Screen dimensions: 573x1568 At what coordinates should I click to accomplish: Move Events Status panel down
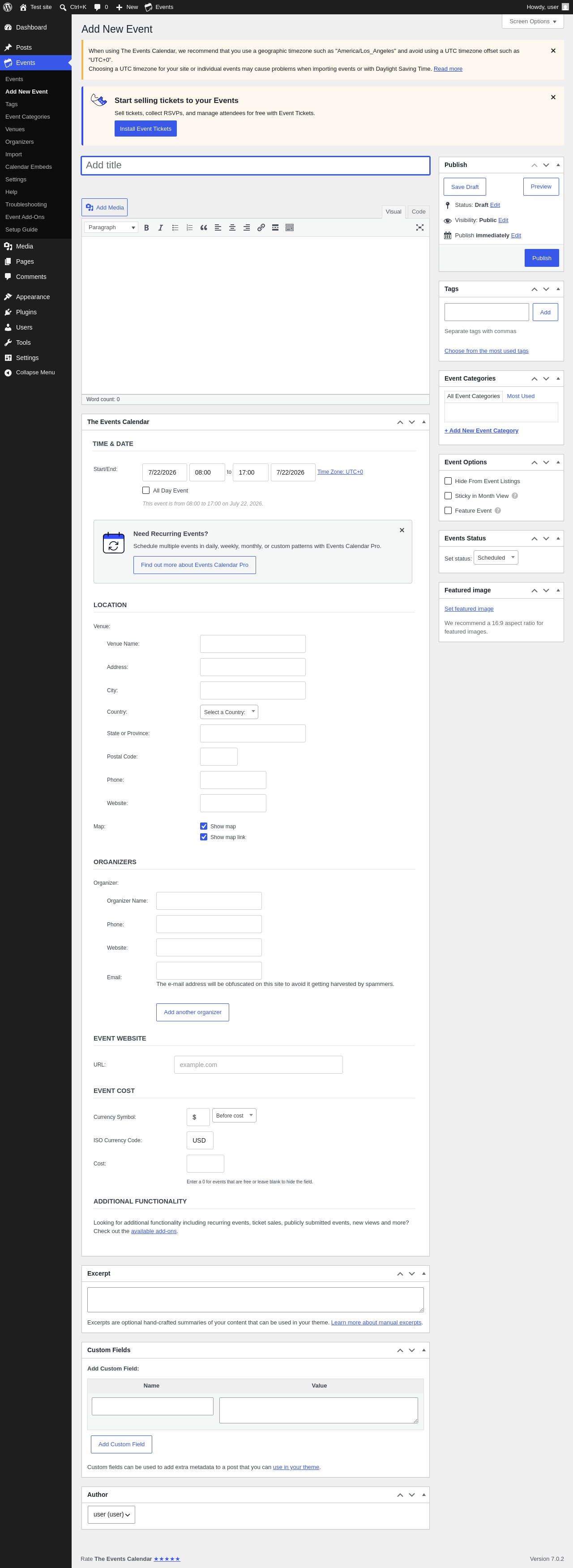[x=546, y=538]
